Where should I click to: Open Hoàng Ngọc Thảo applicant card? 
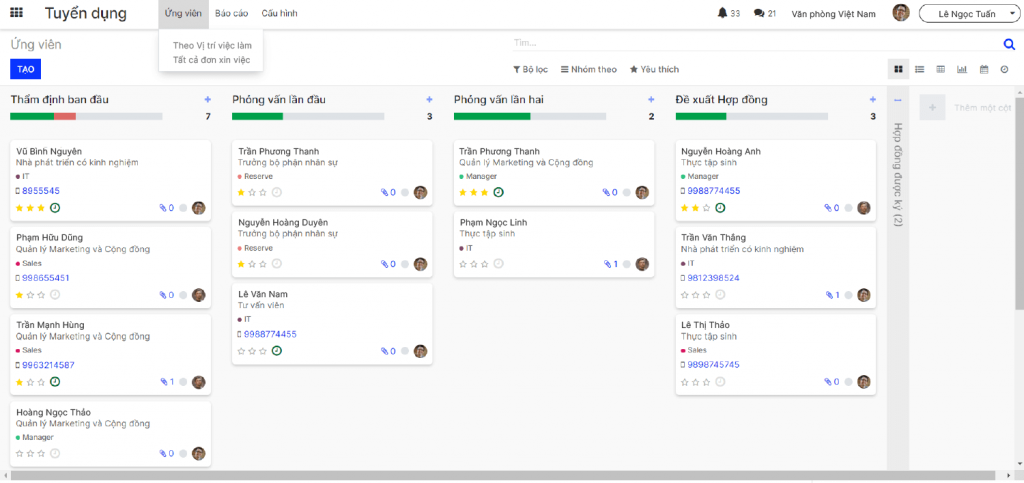click(x=110, y=434)
